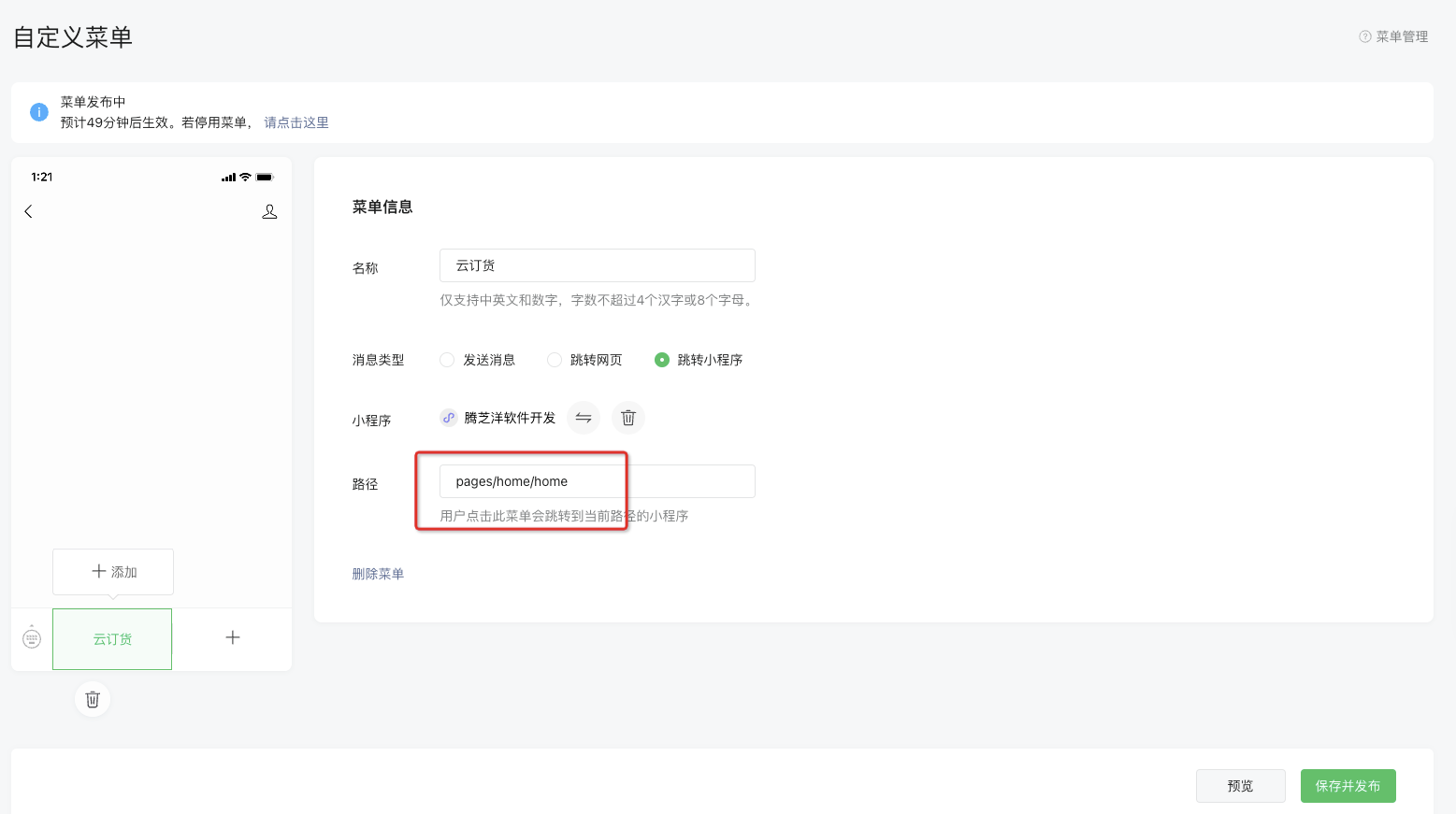Click the mini program link icon beside 腾芝洋软件开发
The width and height of the screenshot is (1456, 814).
(x=449, y=418)
